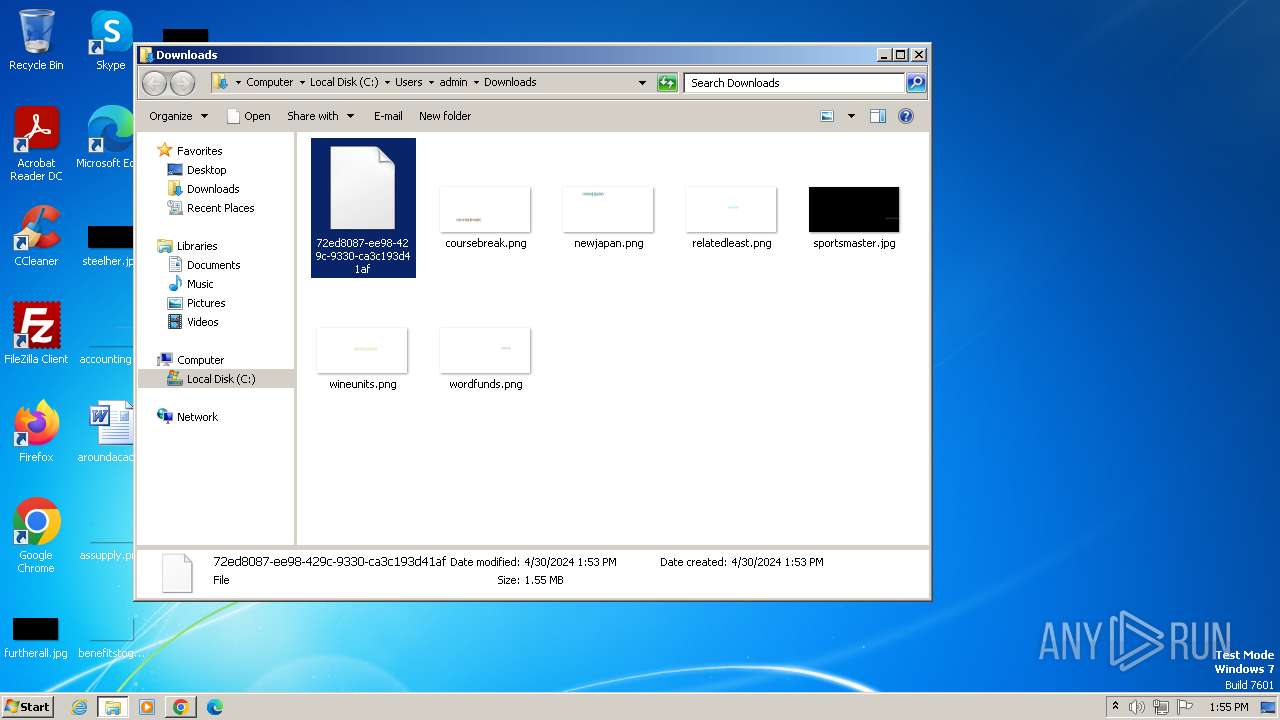Open Windows Media Player from taskbar
The width and height of the screenshot is (1280, 720).
tap(147, 707)
